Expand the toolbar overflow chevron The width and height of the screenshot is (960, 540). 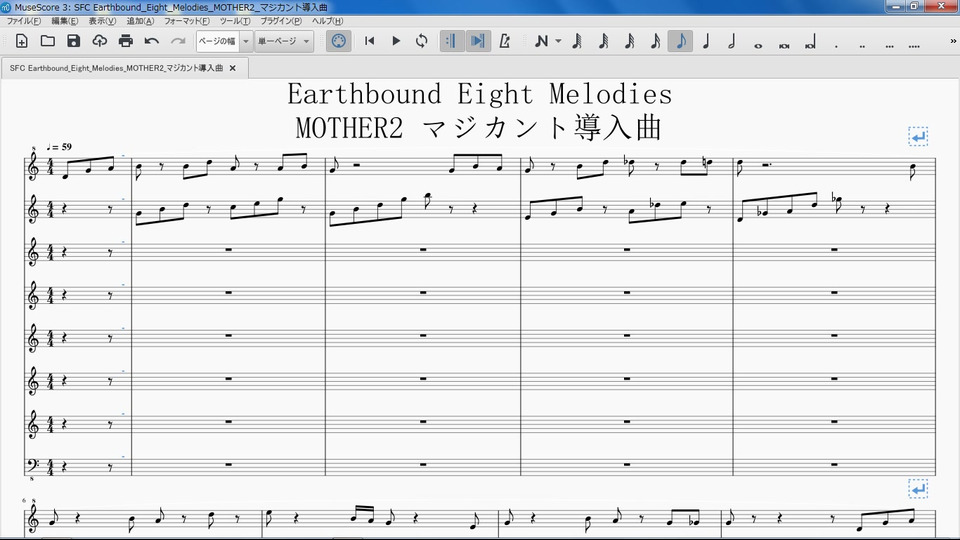point(953,41)
